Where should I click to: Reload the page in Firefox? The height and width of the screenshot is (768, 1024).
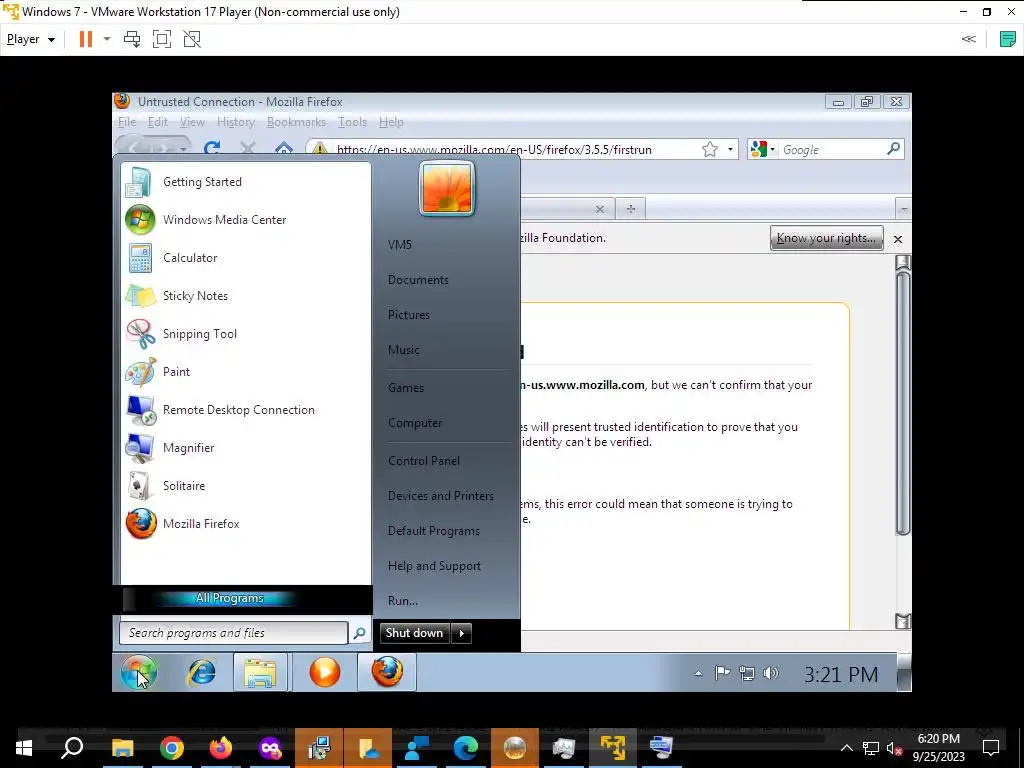[x=212, y=149]
